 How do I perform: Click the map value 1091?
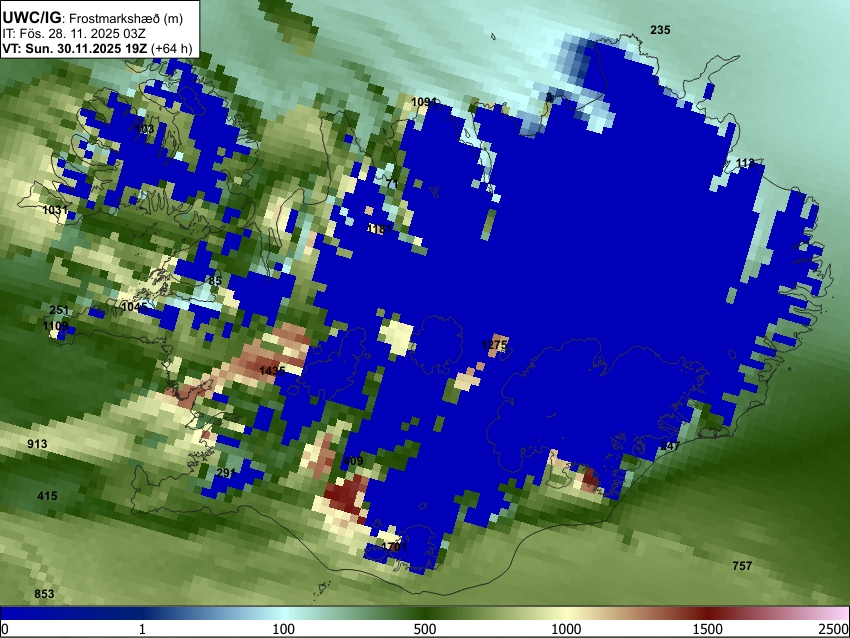pyautogui.click(x=424, y=102)
